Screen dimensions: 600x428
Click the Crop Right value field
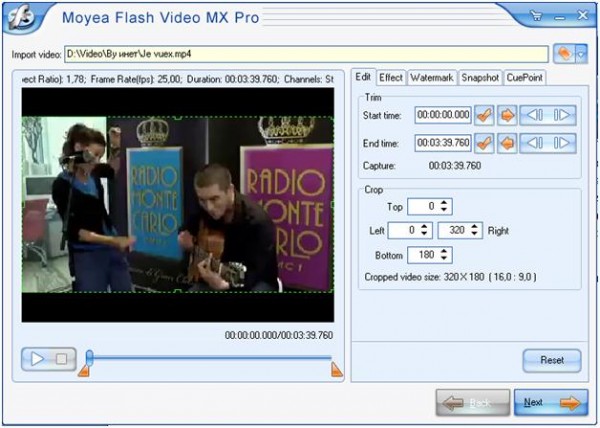pos(454,230)
